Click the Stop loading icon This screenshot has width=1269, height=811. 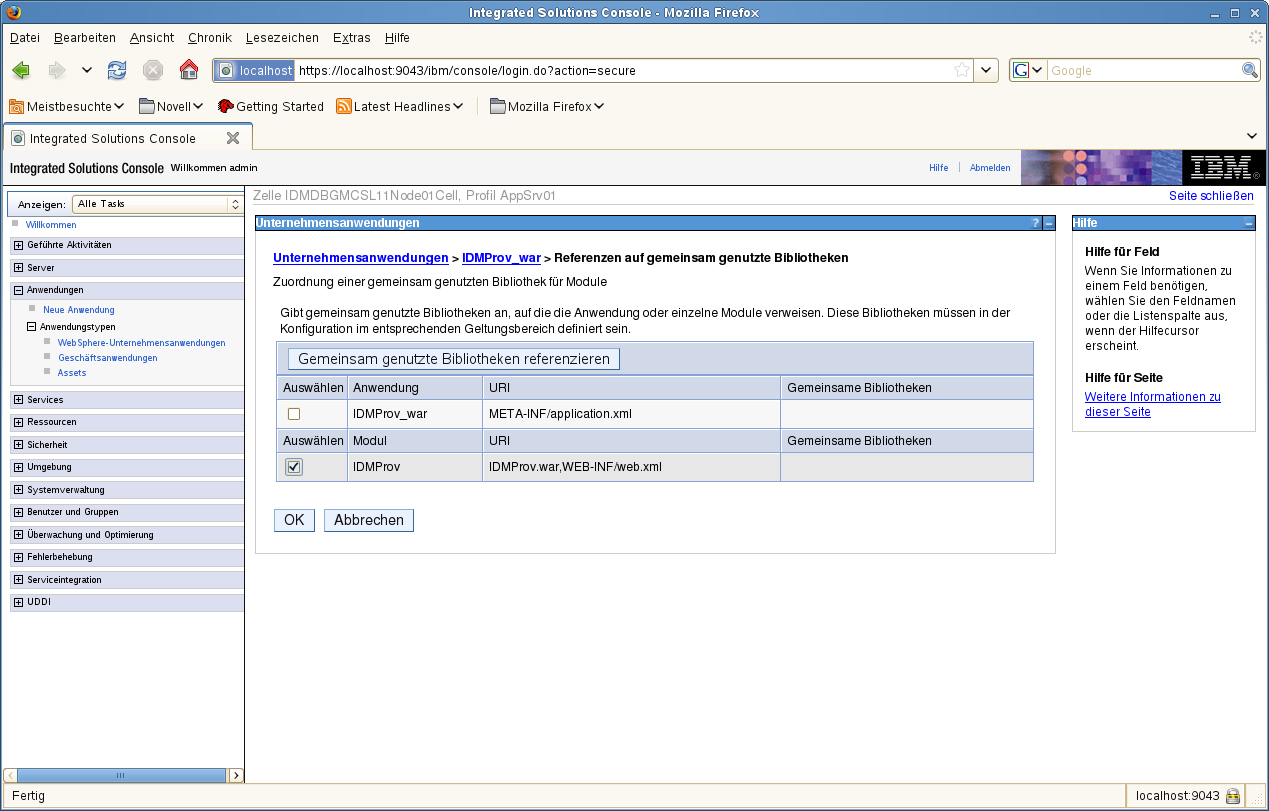click(x=153, y=70)
